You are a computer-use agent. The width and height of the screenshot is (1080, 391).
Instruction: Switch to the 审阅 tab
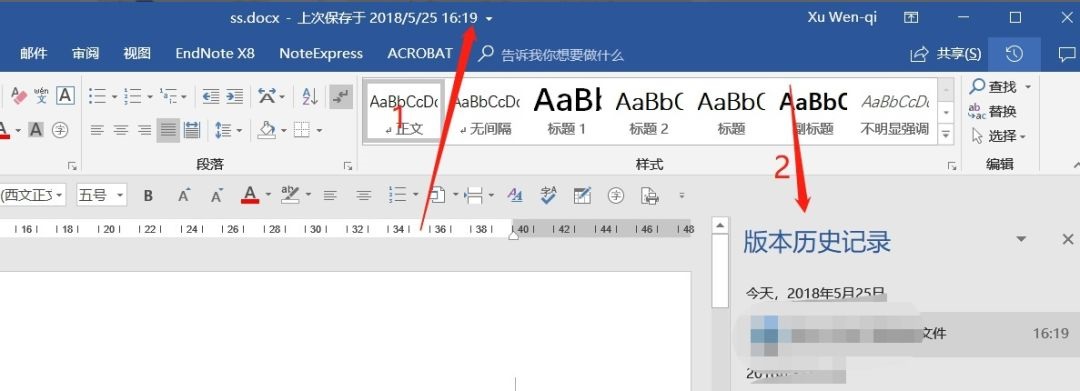(85, 54)
